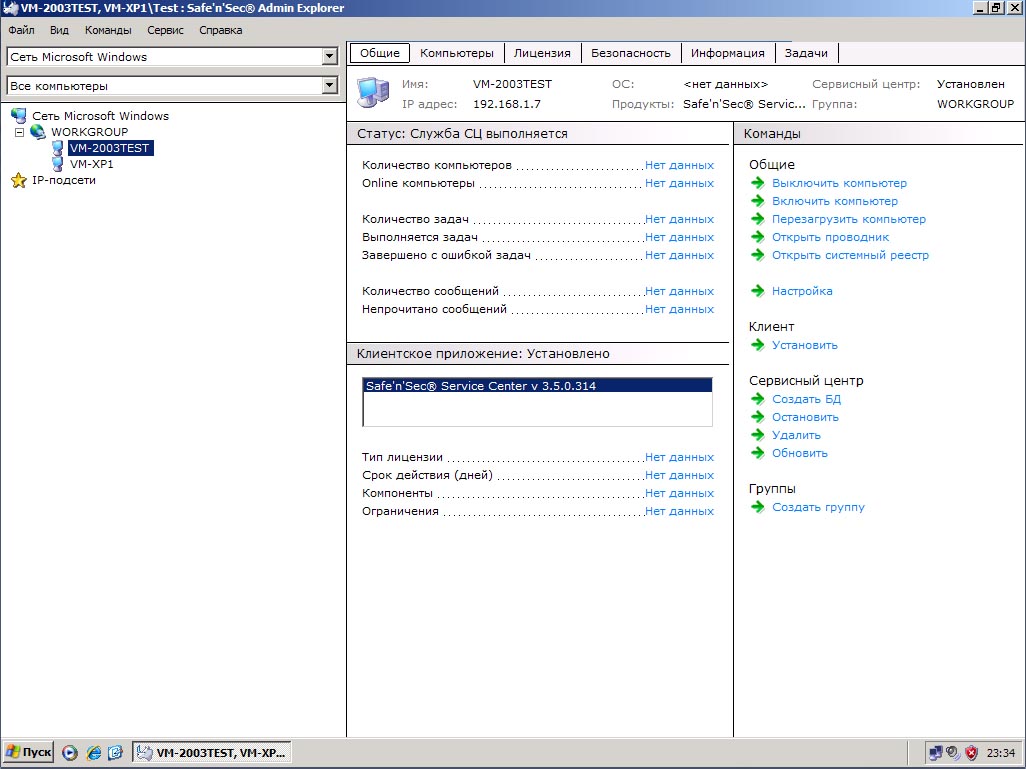The height and width of the screenshot is (769, 1026).
Task: Click the Остановить service center link
Action: (x=805, y=417)
